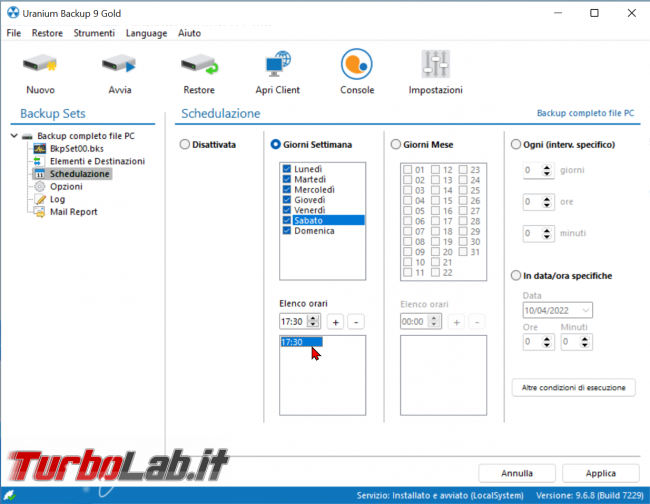Screen dimensions: 650x504
Task: Uncheck the Giovedì checkbox
Action: 286,200
